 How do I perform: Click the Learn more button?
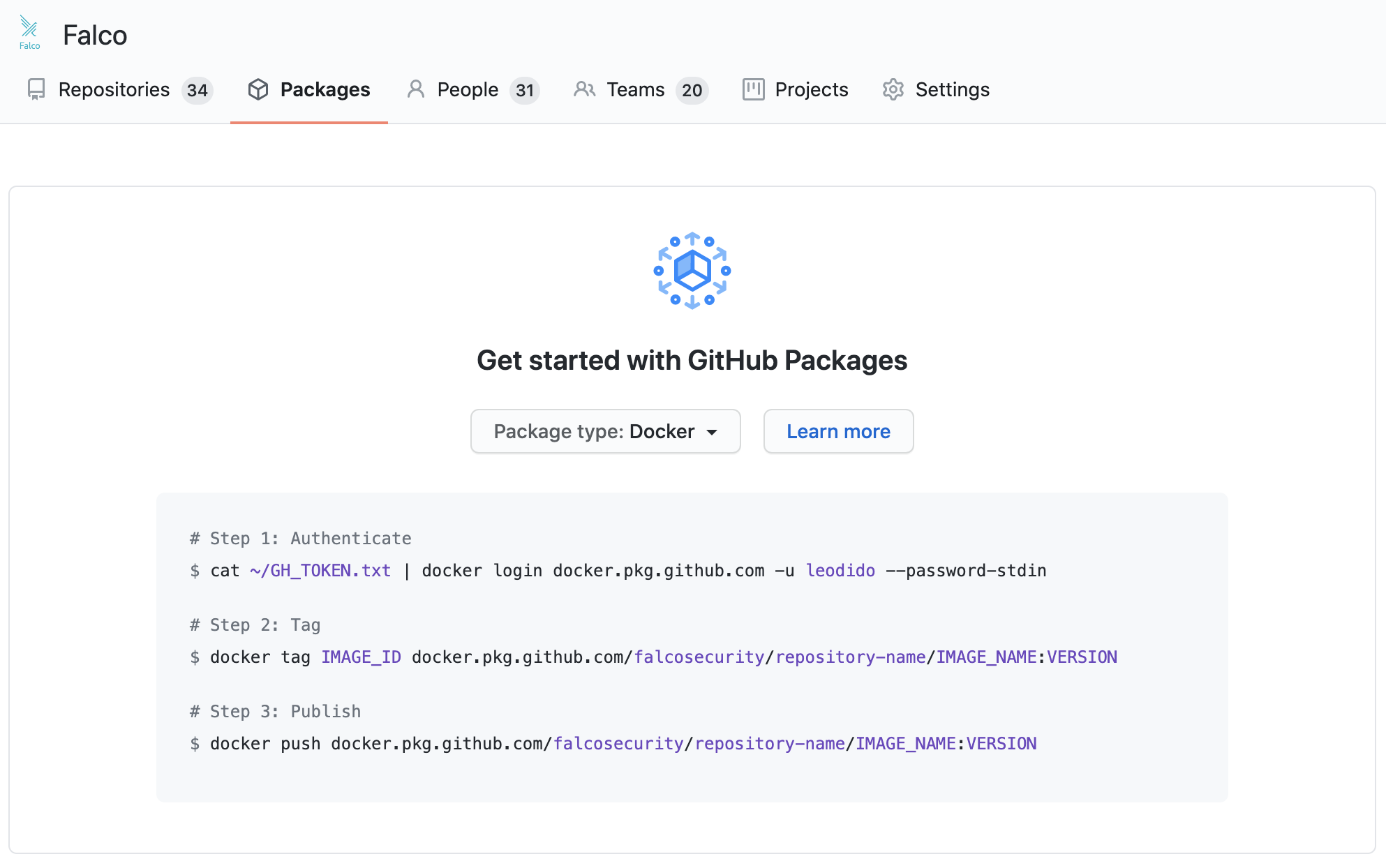click(838, 431)
